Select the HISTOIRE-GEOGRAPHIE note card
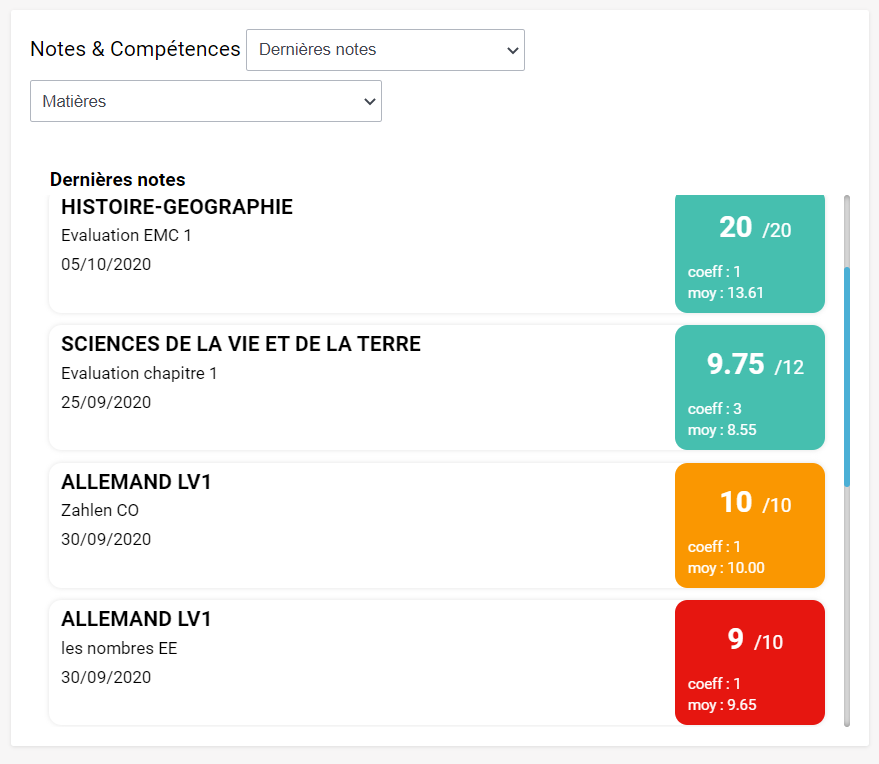 click(360, 255)
